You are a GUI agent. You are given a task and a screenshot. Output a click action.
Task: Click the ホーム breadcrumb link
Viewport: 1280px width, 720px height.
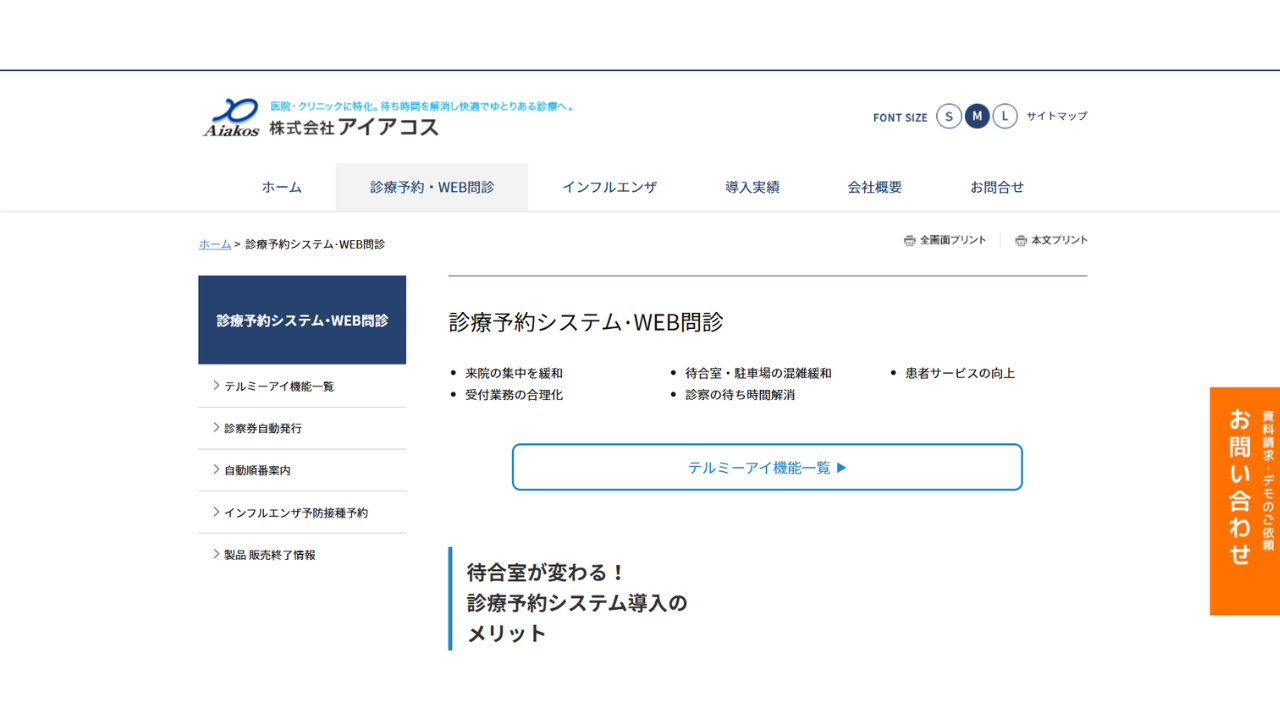(215, 244)
